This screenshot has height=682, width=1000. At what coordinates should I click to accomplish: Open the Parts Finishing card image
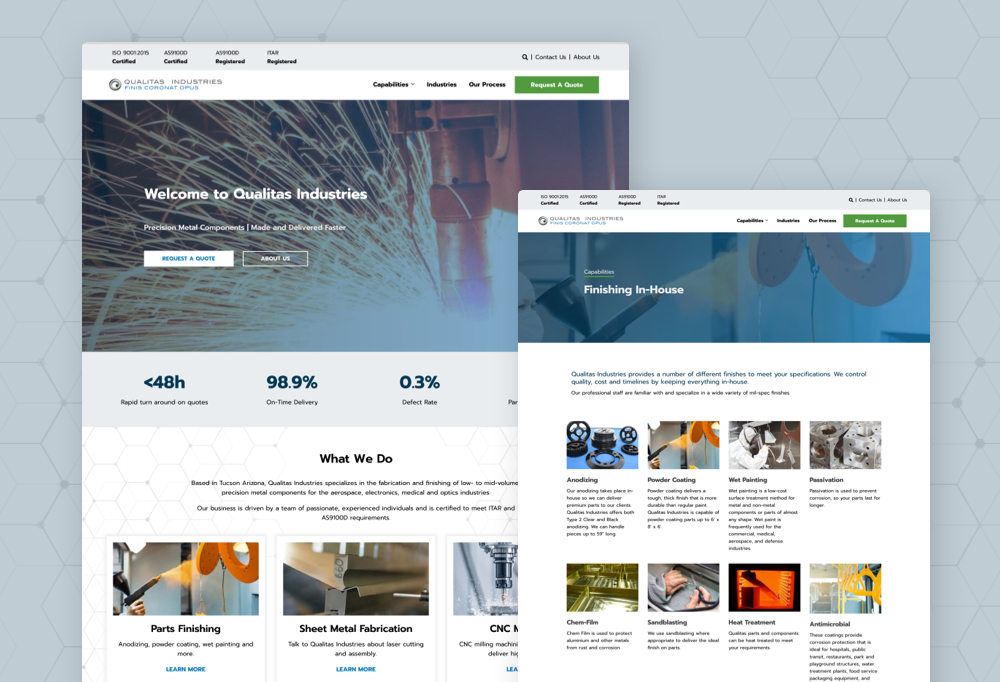point(186,579)
